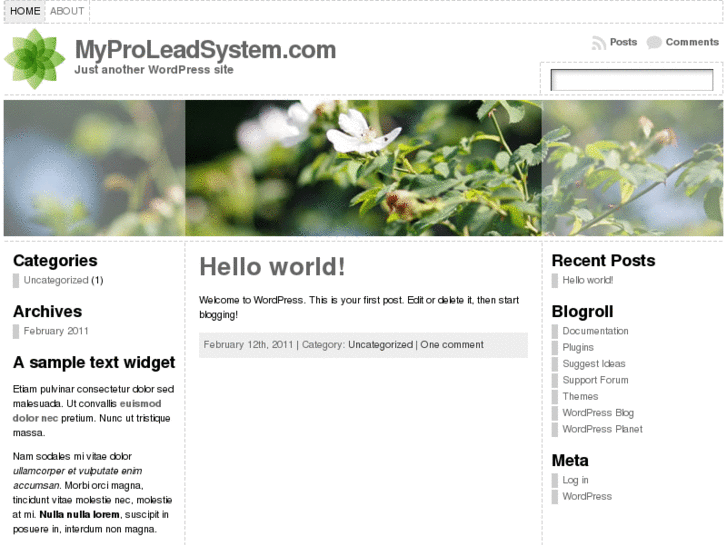Open the Posts feed link
This screenshot has width=727, height=545.
click(623, 42)
